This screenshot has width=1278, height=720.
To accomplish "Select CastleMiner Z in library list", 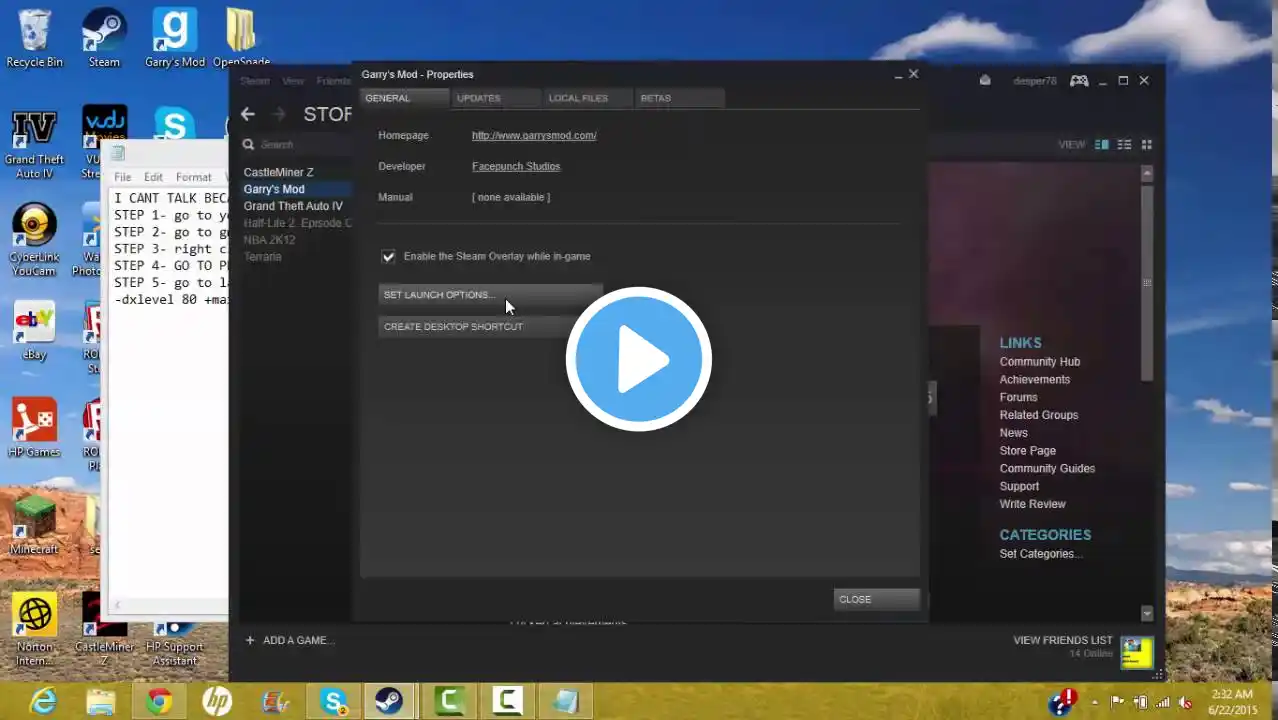I will (278, 172).
